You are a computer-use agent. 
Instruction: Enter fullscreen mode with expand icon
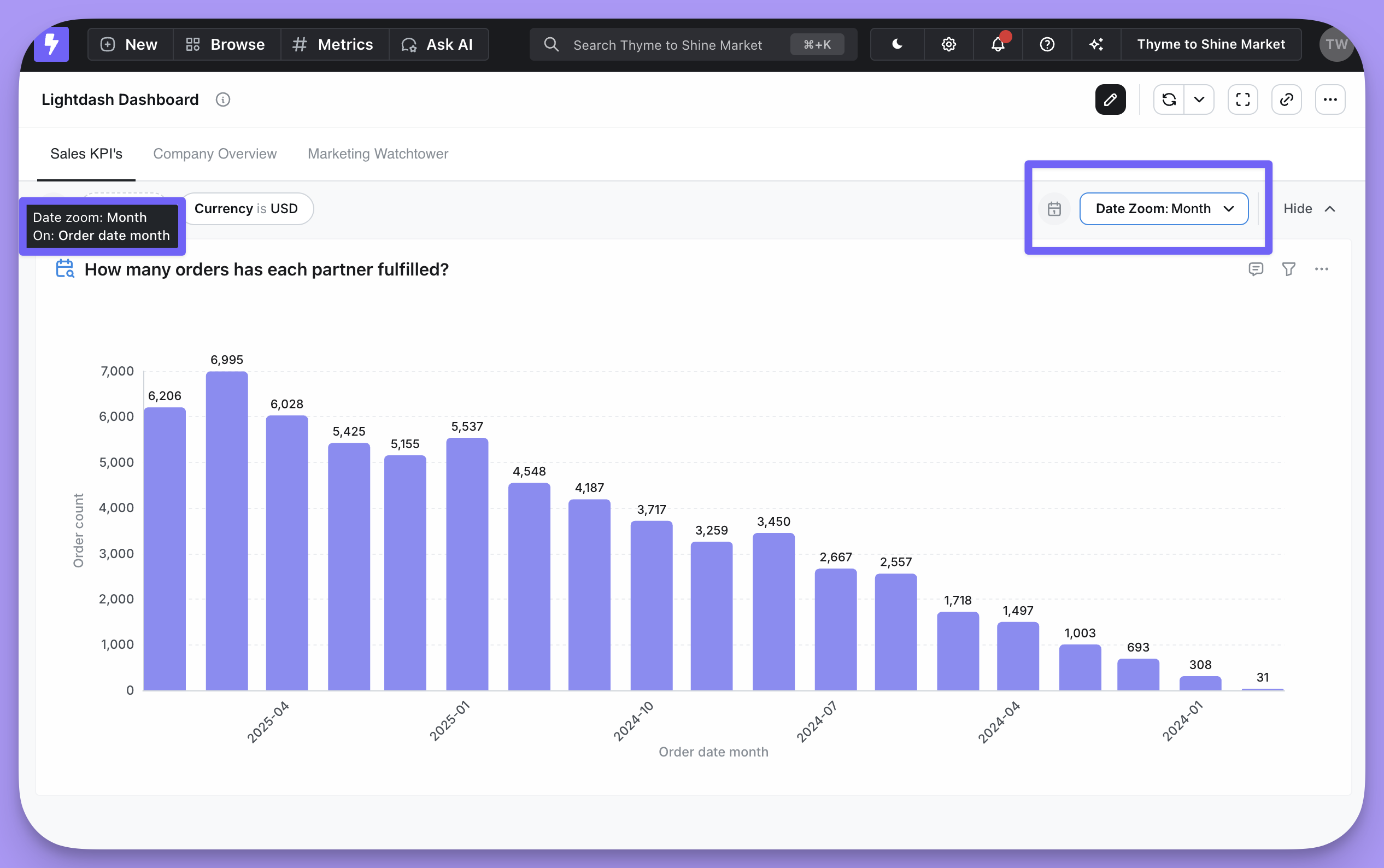[1242, 100]
